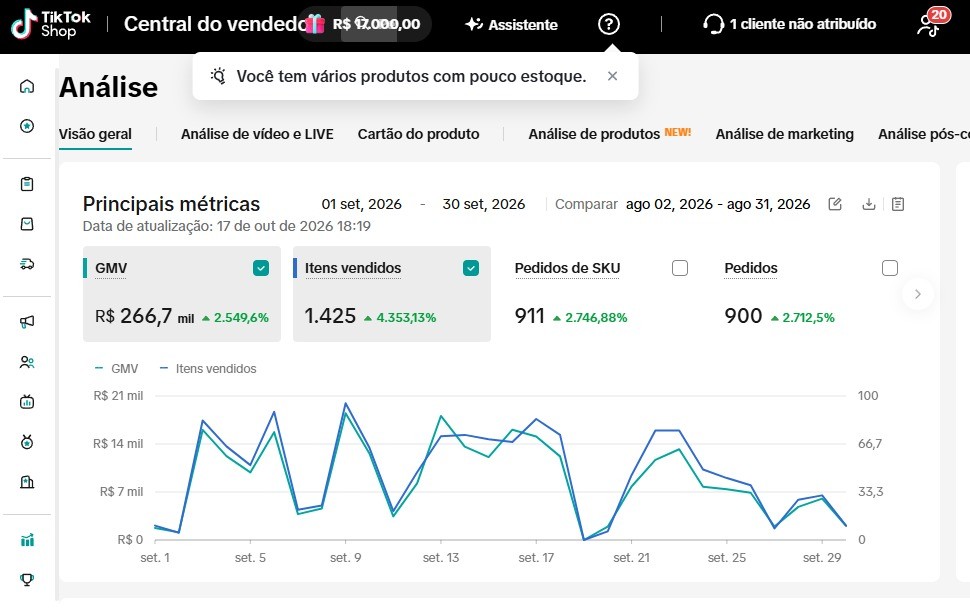Open the sidebar trophy icon
Viewport: 970px width, 612px height.
pos(27,580)
